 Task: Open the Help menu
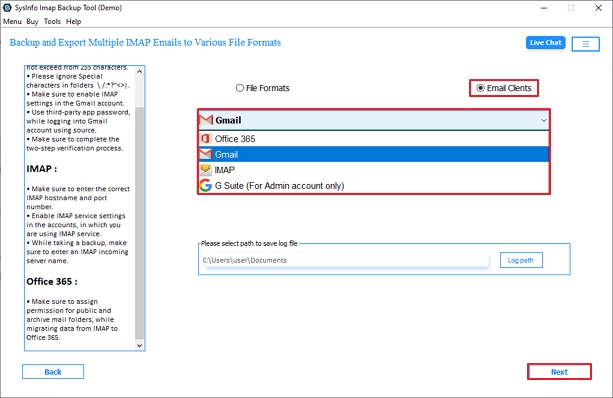coord(73,22)
